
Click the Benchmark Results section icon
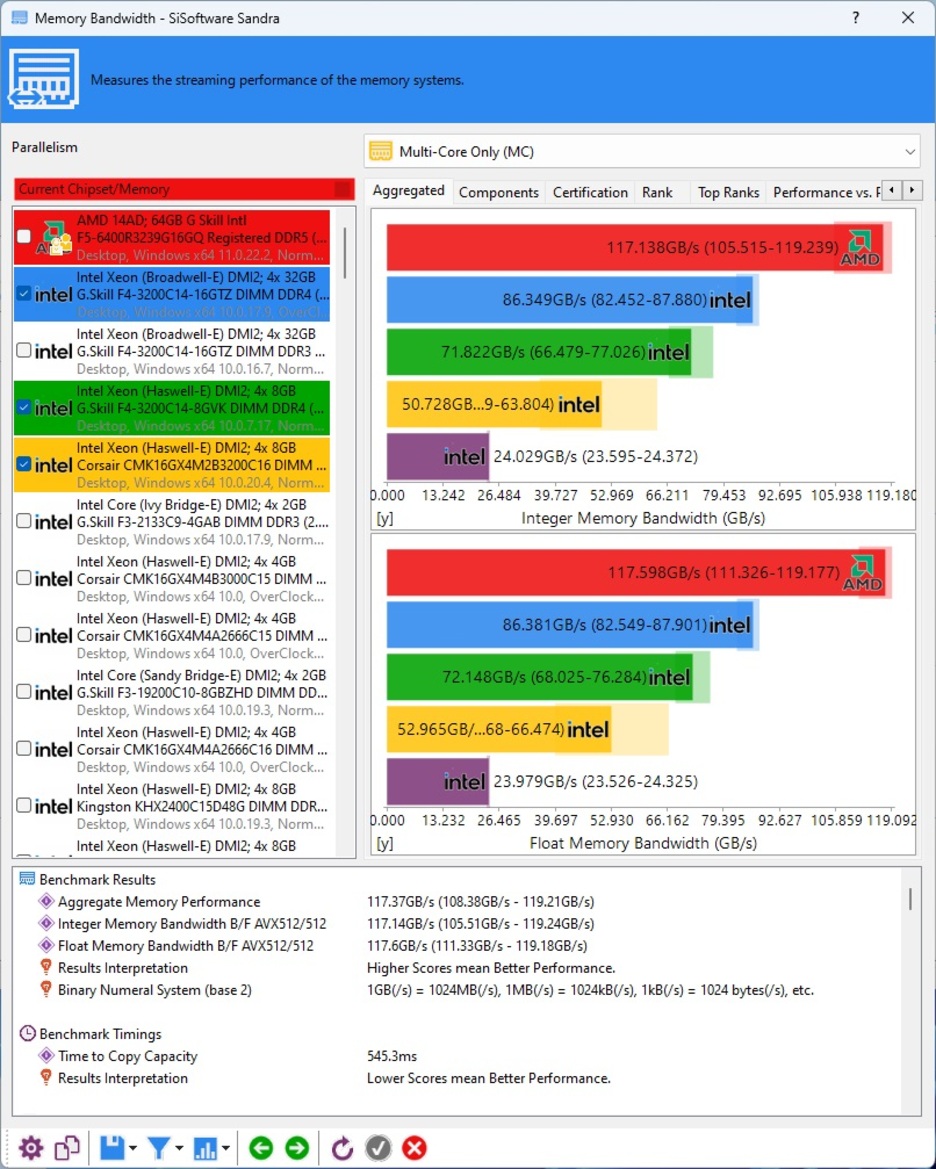coord(27,879)
